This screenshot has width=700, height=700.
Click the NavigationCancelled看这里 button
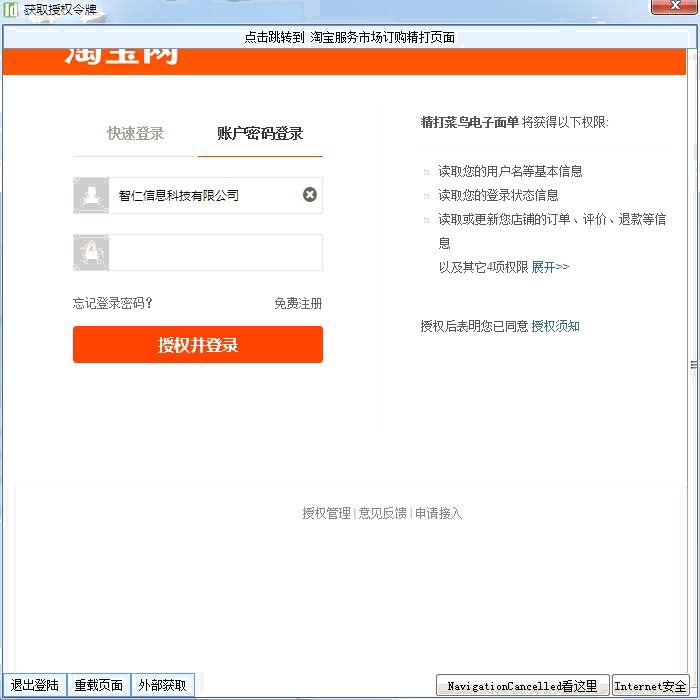pos(522,686)
